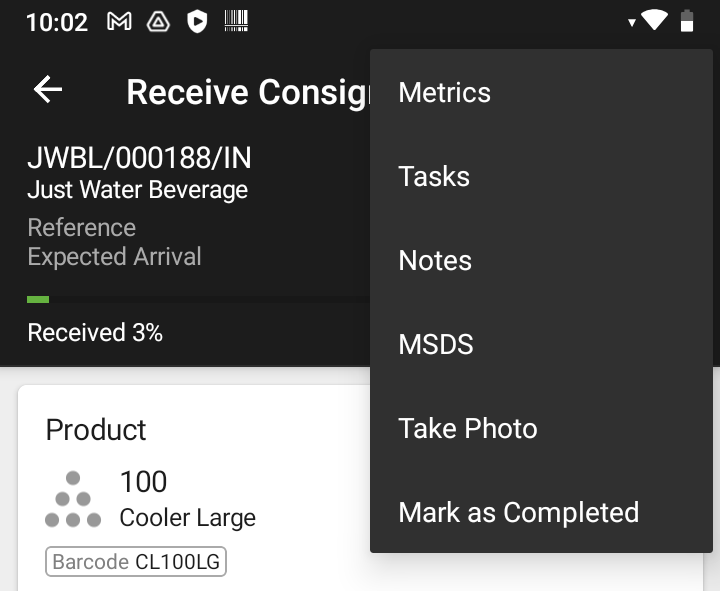This screenshot has width=720, height=591.
Task: Tap the back arrow icon
Action: (48, 90)
